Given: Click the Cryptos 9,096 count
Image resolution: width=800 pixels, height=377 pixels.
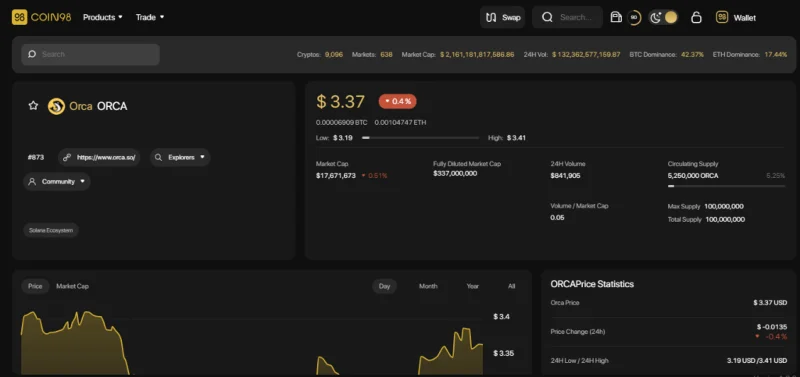Looking at the screenshot, I should [x=334, y=54].
